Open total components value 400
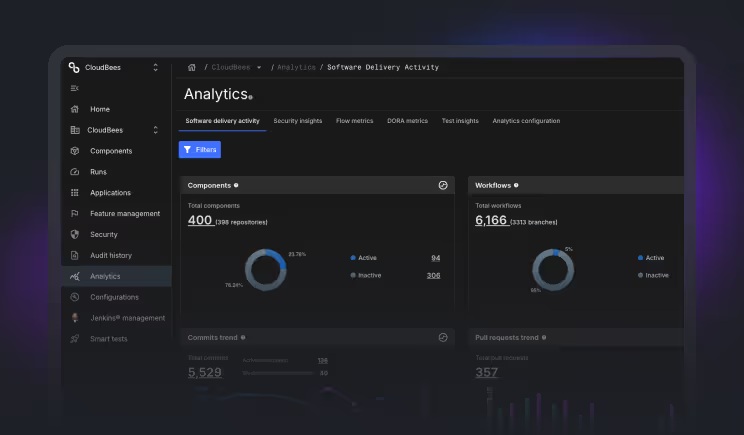744x435 pixels. pyautogui.click(x=200, y=220)
